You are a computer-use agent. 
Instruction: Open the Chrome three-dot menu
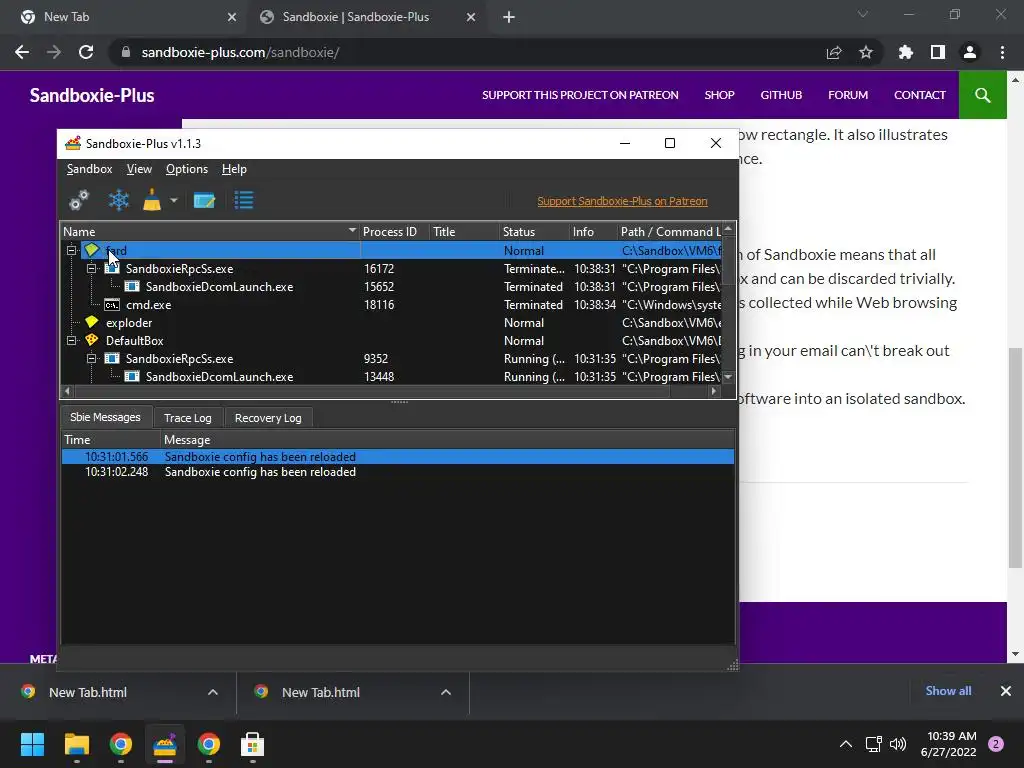point(1002,52)
